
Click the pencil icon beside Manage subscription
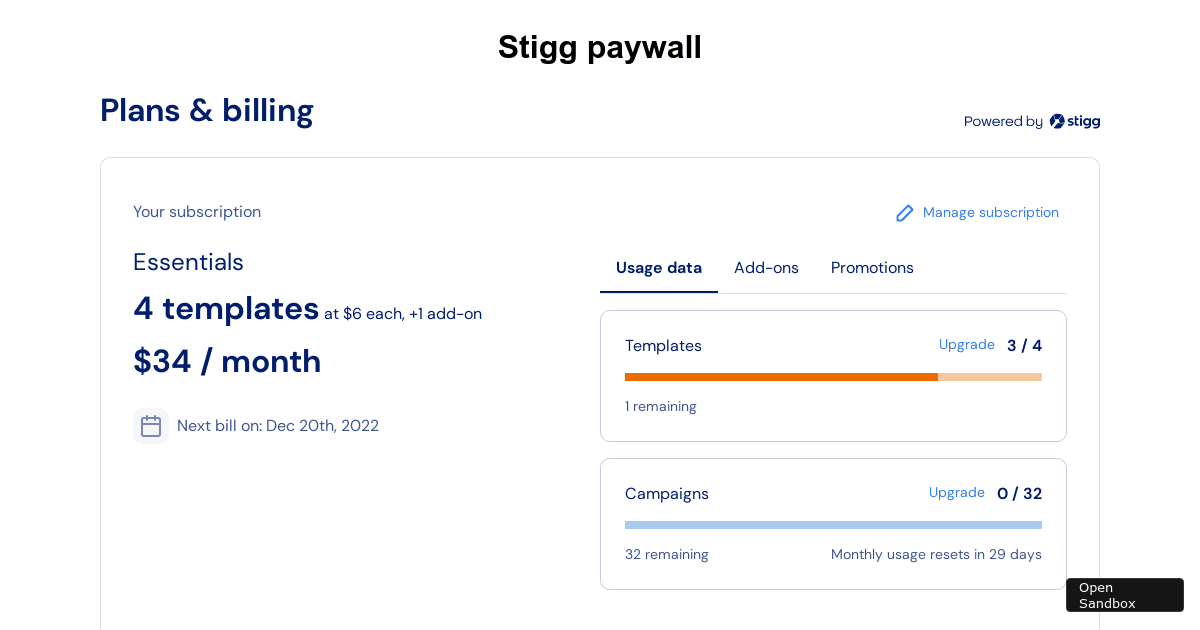point(905,213)
